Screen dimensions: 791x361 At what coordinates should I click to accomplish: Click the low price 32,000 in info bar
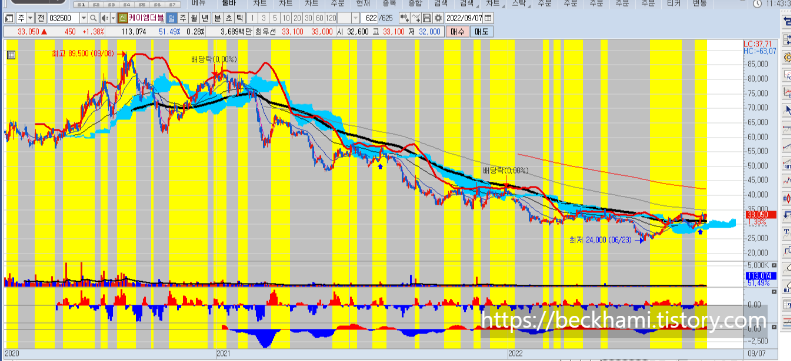pyautogui.click(x=429, y=31)
